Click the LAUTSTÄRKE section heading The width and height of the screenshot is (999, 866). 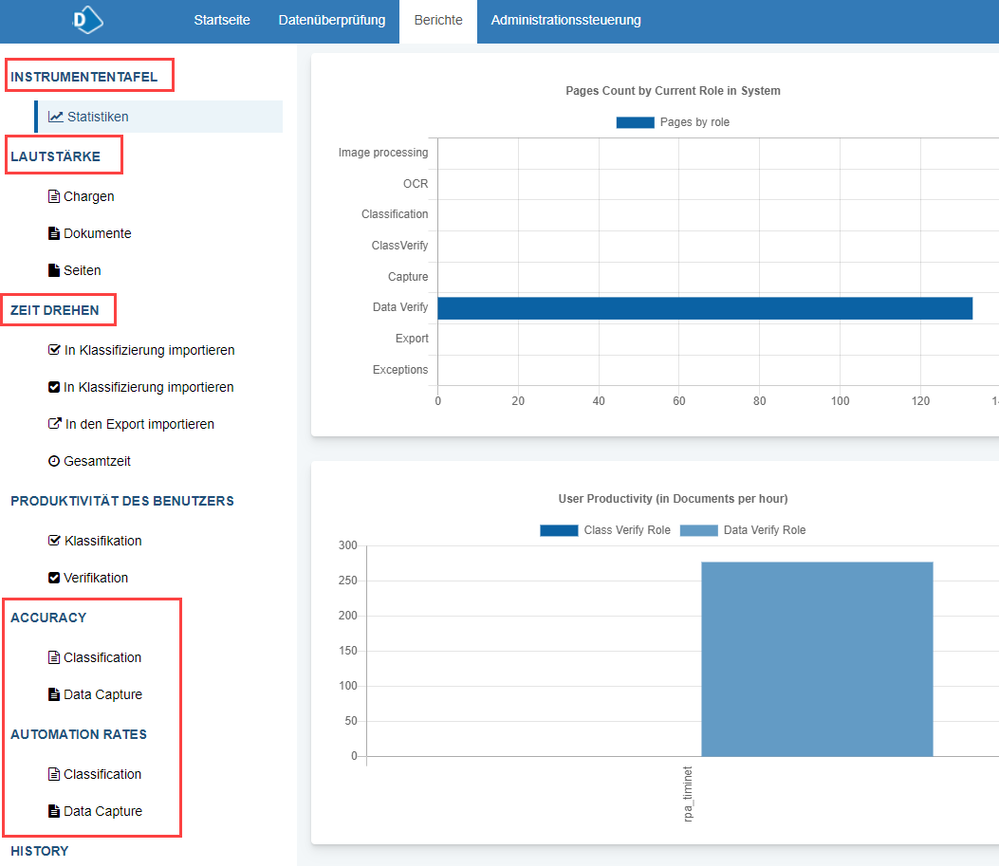[55, 157]
